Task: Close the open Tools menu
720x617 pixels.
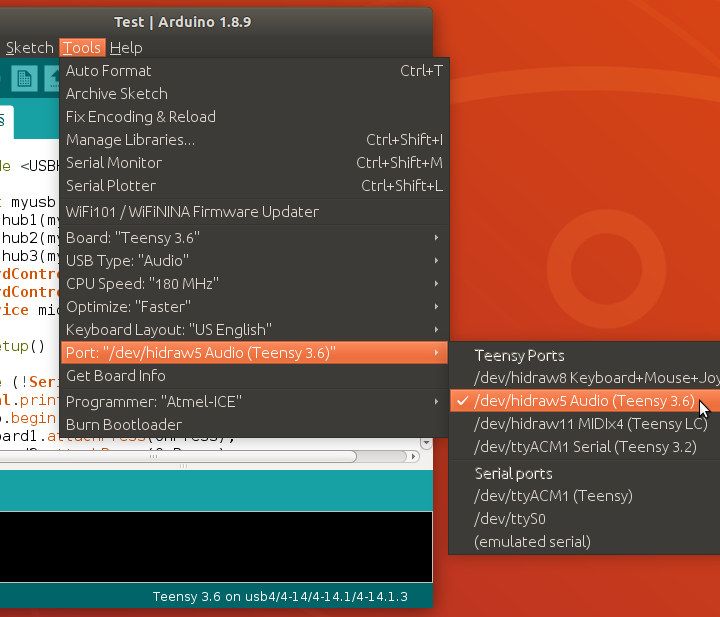Action: (x=82, y=48)
